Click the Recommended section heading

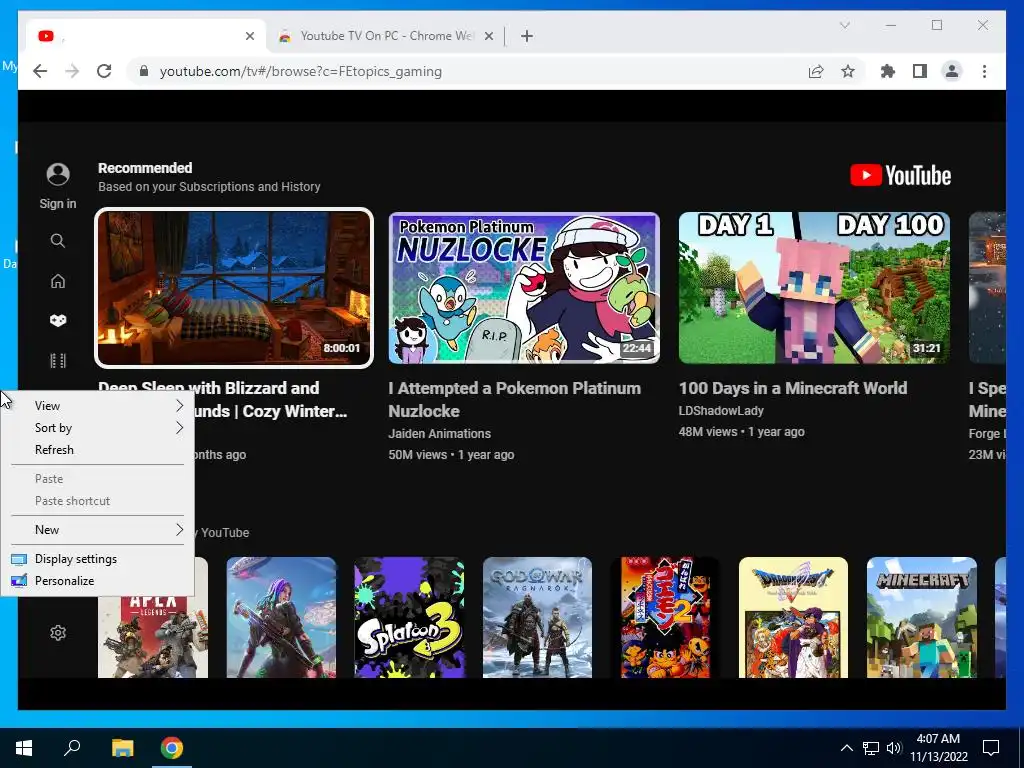pos(145,168)
